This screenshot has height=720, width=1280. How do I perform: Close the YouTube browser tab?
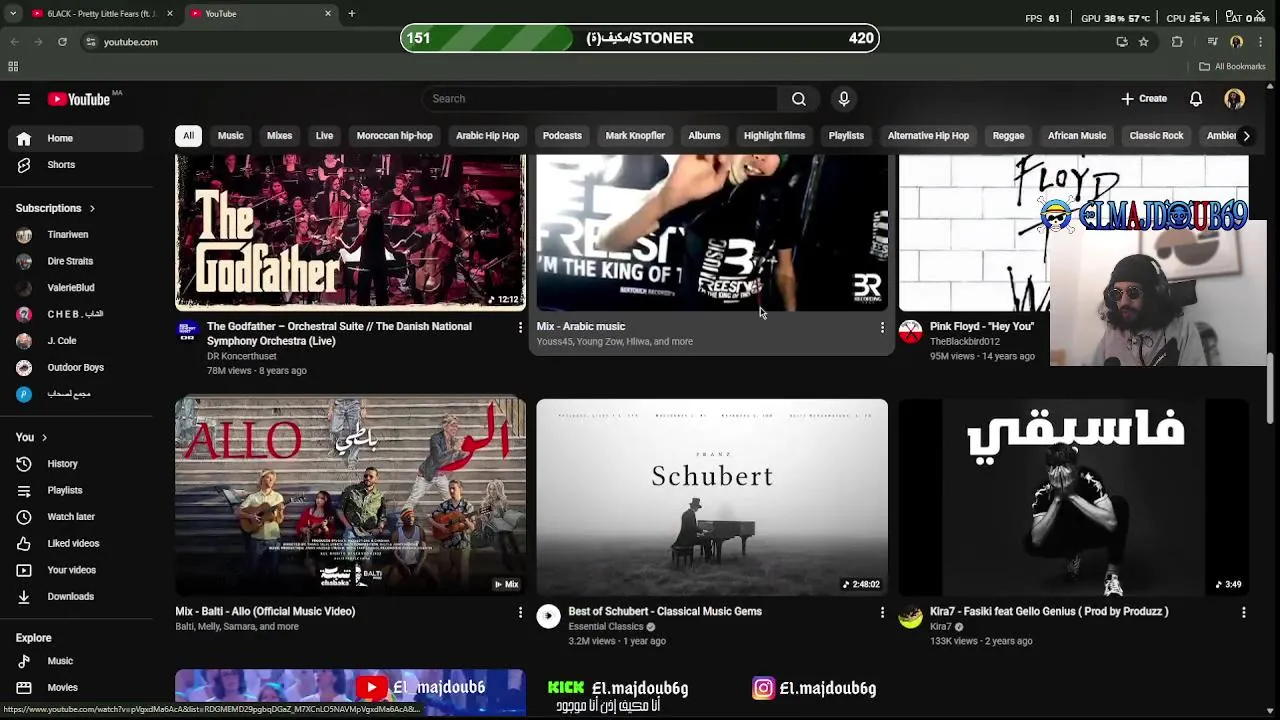[x=328, y=14]
